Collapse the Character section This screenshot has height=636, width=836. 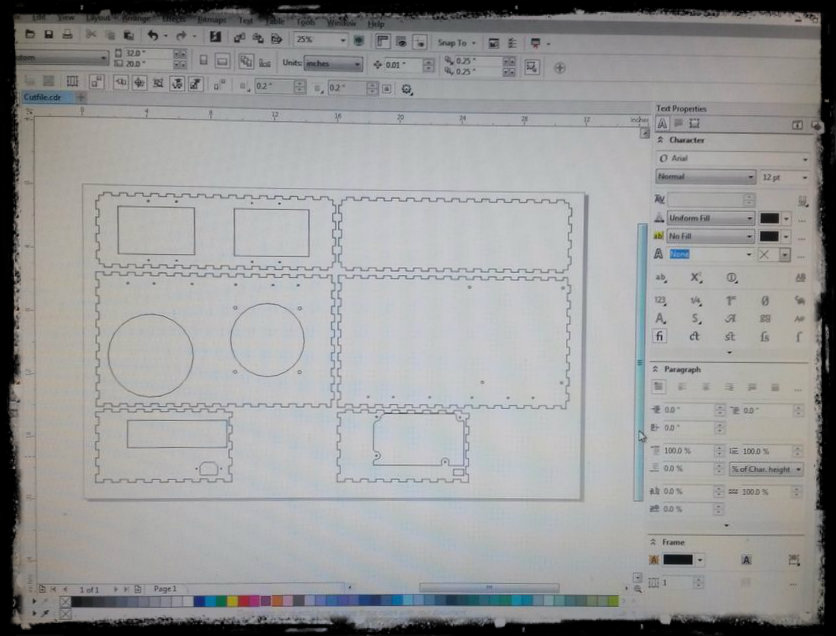(x=660, y=140)
